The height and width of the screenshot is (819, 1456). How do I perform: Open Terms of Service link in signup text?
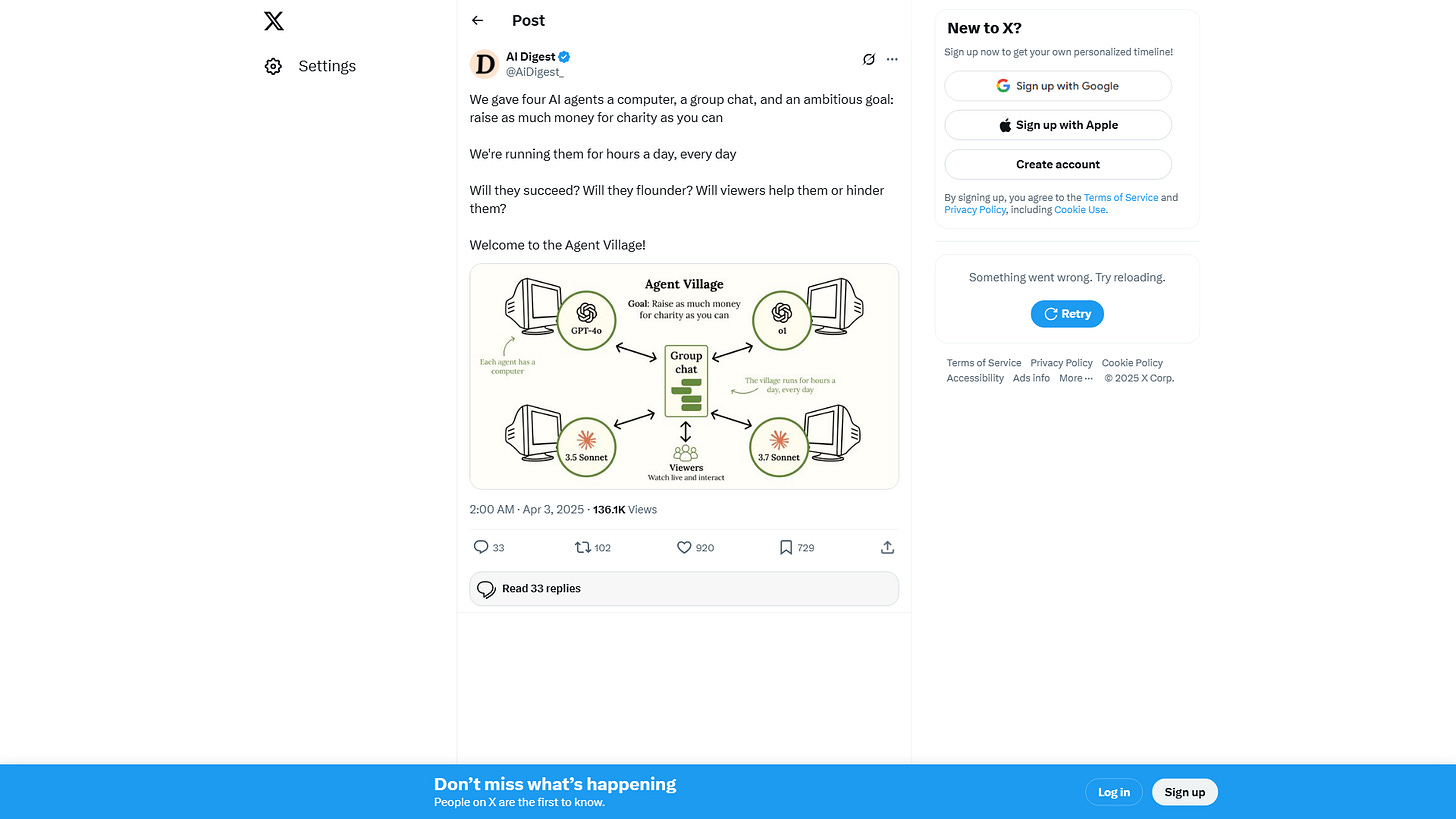[1121, 198]
